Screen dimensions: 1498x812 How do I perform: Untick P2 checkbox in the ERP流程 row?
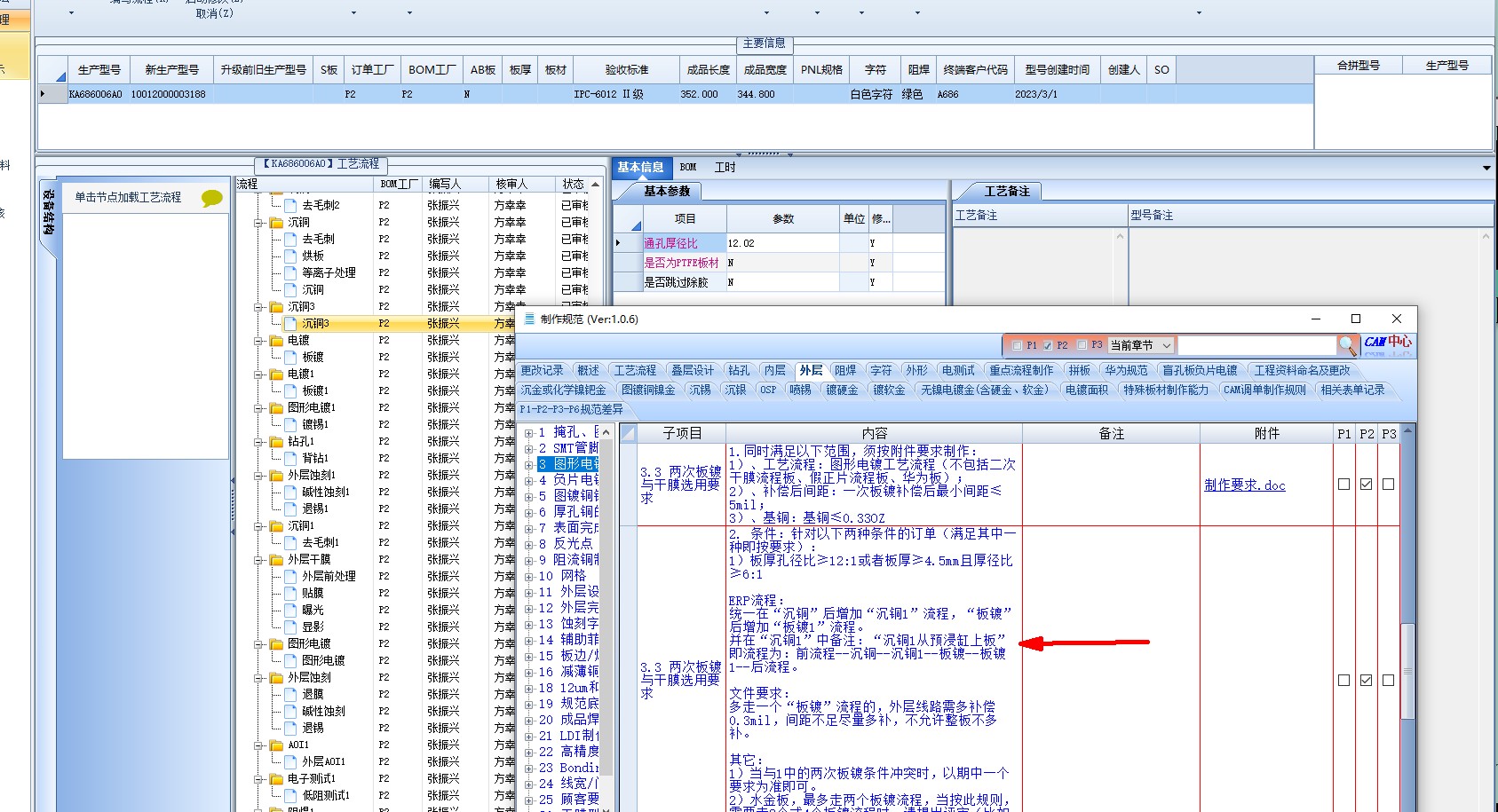[1366, 681]
